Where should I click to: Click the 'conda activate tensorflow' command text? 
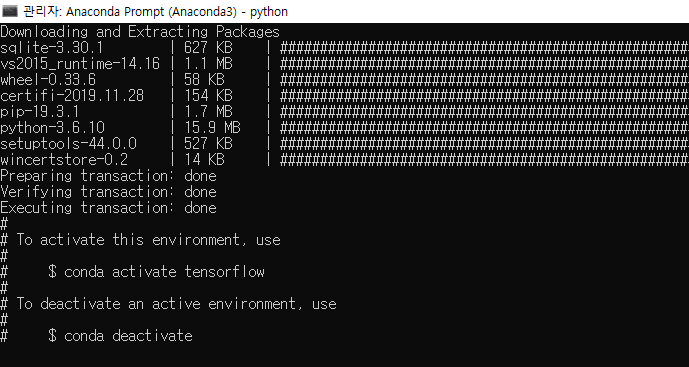coord(164,272)
